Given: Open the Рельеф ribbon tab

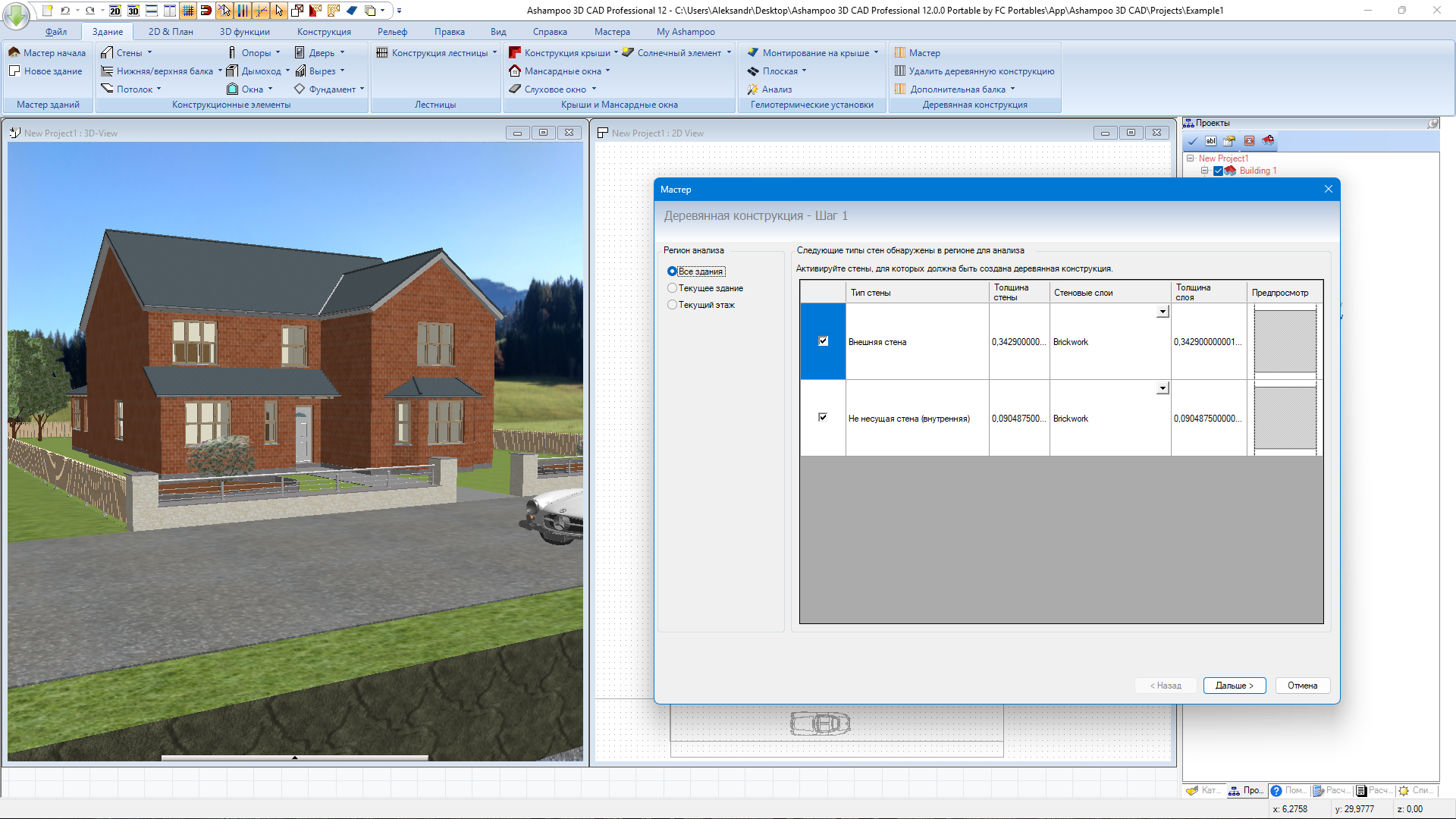Looking at the screenshot, I should click(x=392, y=32).
